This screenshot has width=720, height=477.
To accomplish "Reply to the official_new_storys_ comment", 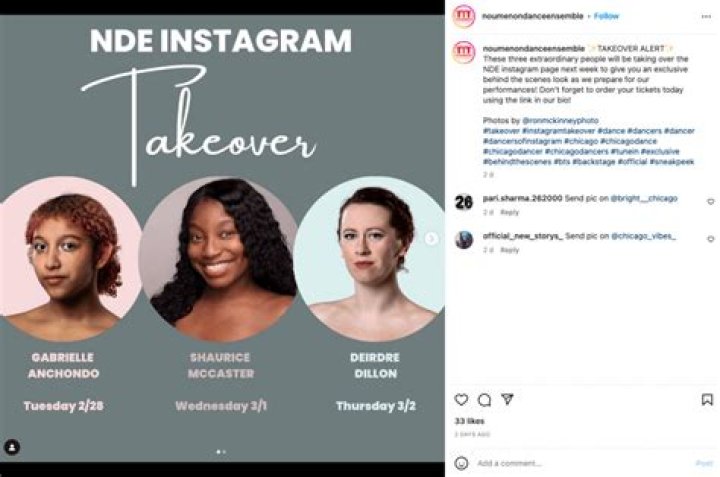I will pyautogui.click(x=510, y=250).
